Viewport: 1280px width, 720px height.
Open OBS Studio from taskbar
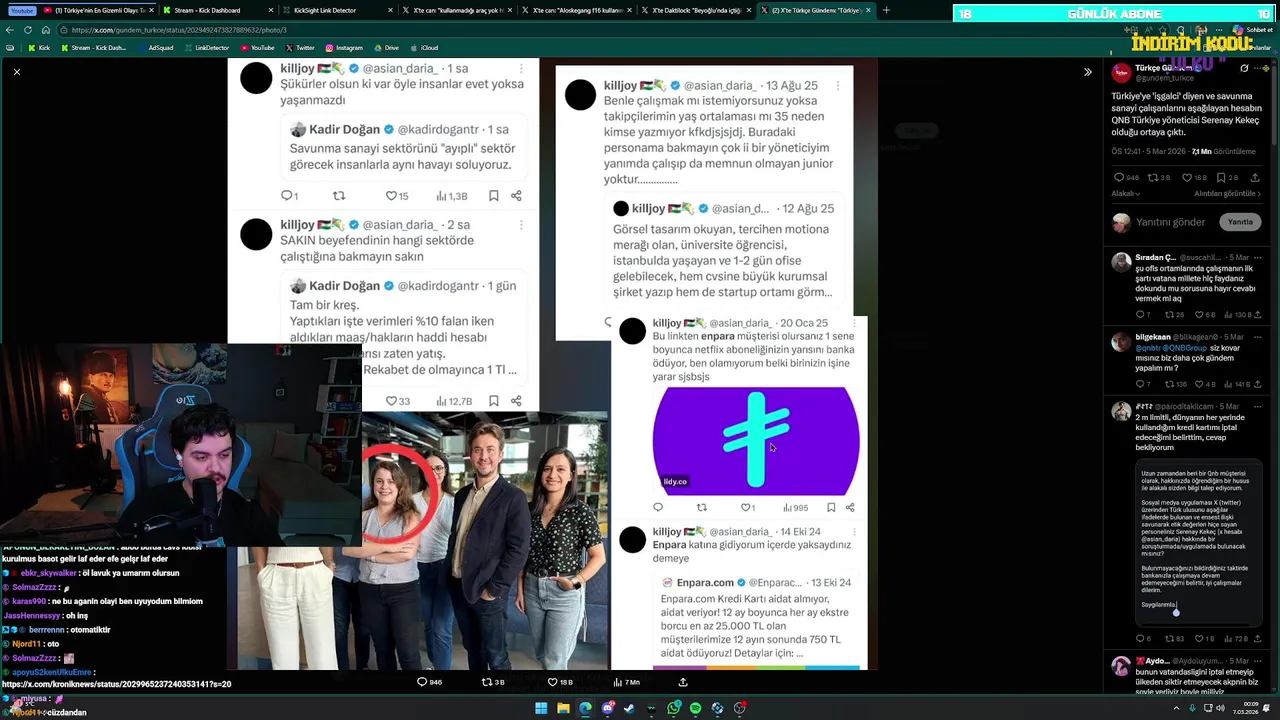click(x=740, y=708)
